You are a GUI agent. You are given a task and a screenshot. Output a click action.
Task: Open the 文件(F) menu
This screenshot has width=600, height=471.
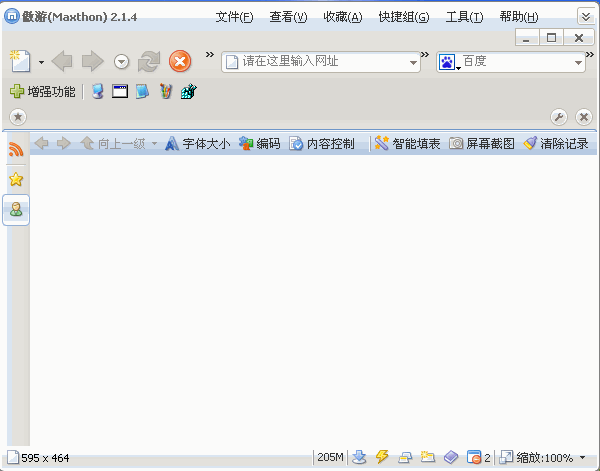234,17
